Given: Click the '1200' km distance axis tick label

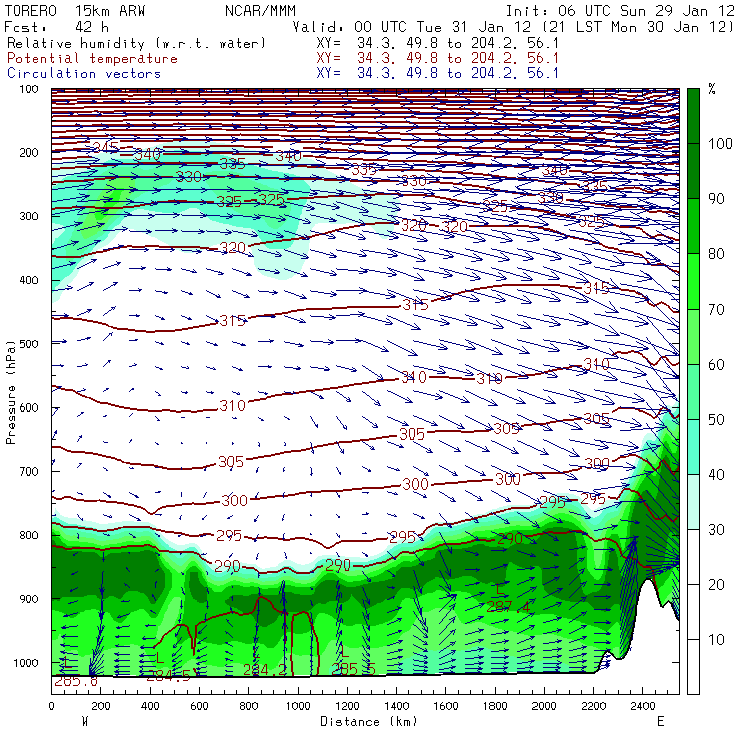Looking at the screenshot, I should point(347,706).
